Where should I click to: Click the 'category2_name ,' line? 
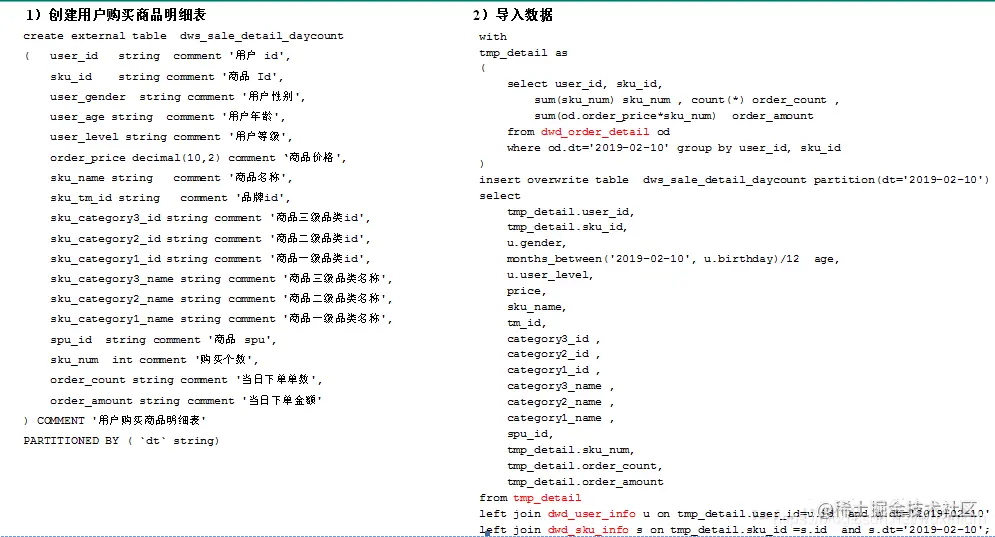tap(560, 402)
